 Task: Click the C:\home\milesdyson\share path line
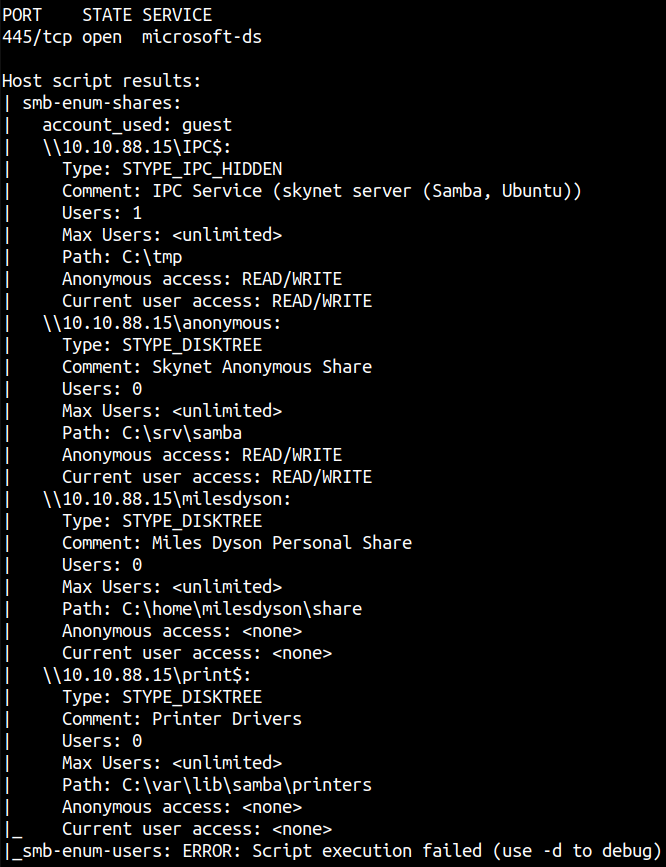[x=211, y=609]
